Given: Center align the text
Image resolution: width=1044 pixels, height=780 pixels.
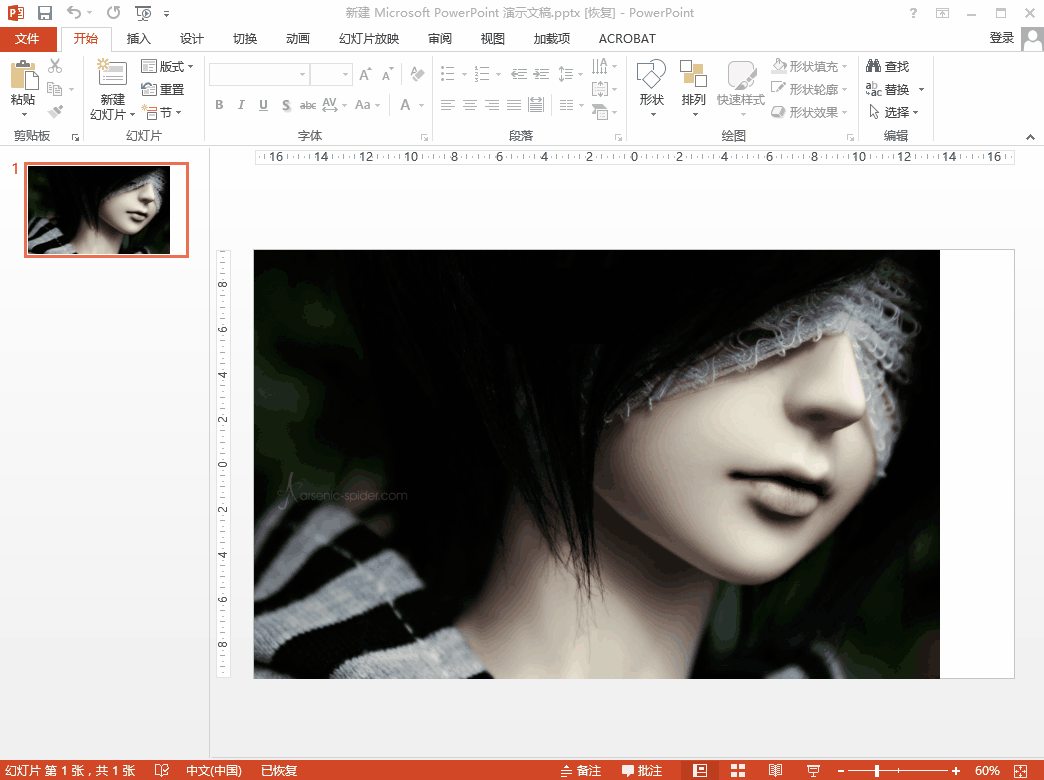Looking at the screenshot, I should coord(470,105).
